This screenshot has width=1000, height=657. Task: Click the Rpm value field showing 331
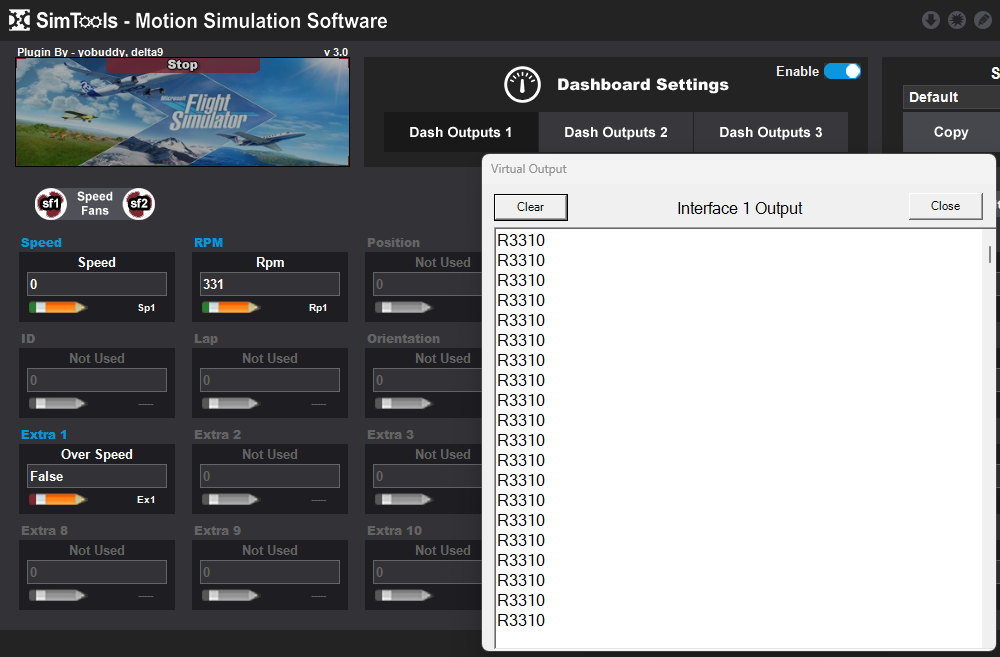pyautogui.click(x=270, y=284)
